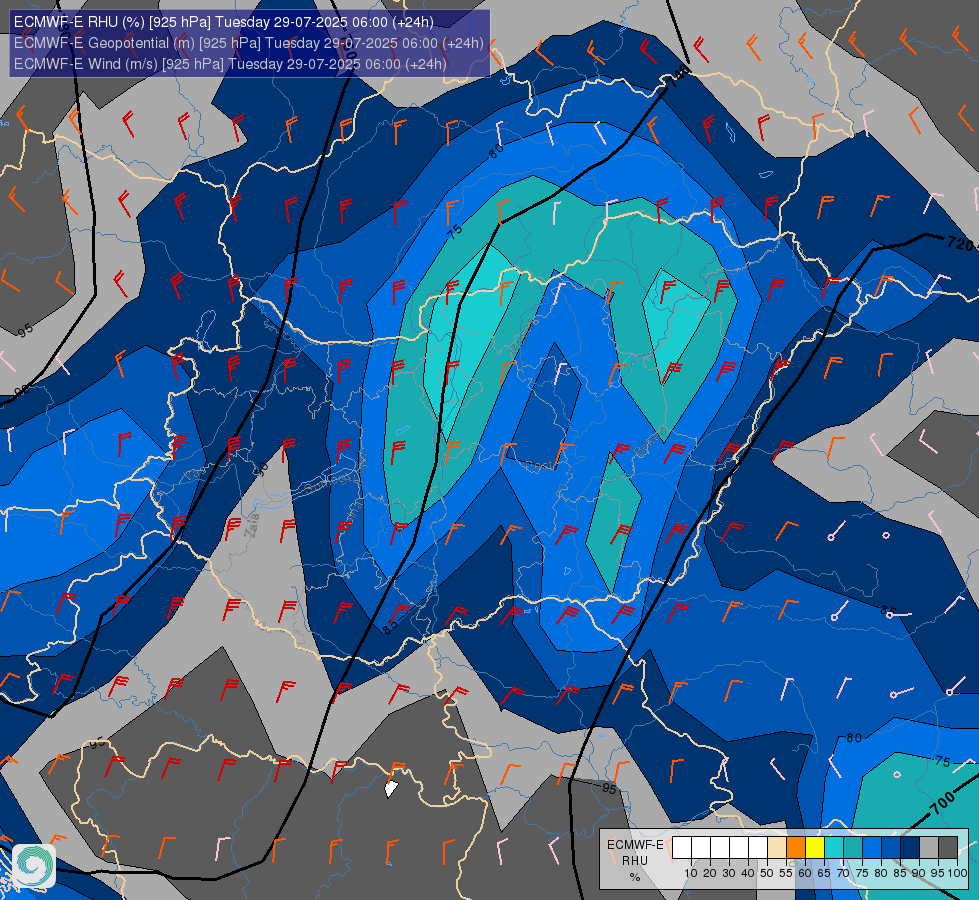This screenshot has height=900, width=979.
Task: Pick the teal 70–75 legend swatch
Action: (x=853, y=847)
